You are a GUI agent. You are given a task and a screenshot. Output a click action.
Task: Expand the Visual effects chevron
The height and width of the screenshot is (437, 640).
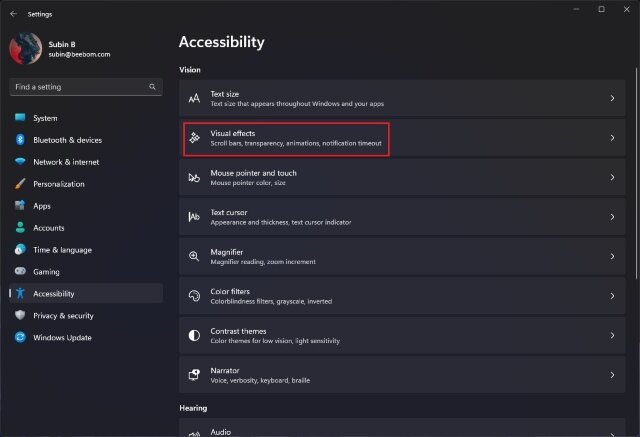pyautogui.click(x=612, y=138)
